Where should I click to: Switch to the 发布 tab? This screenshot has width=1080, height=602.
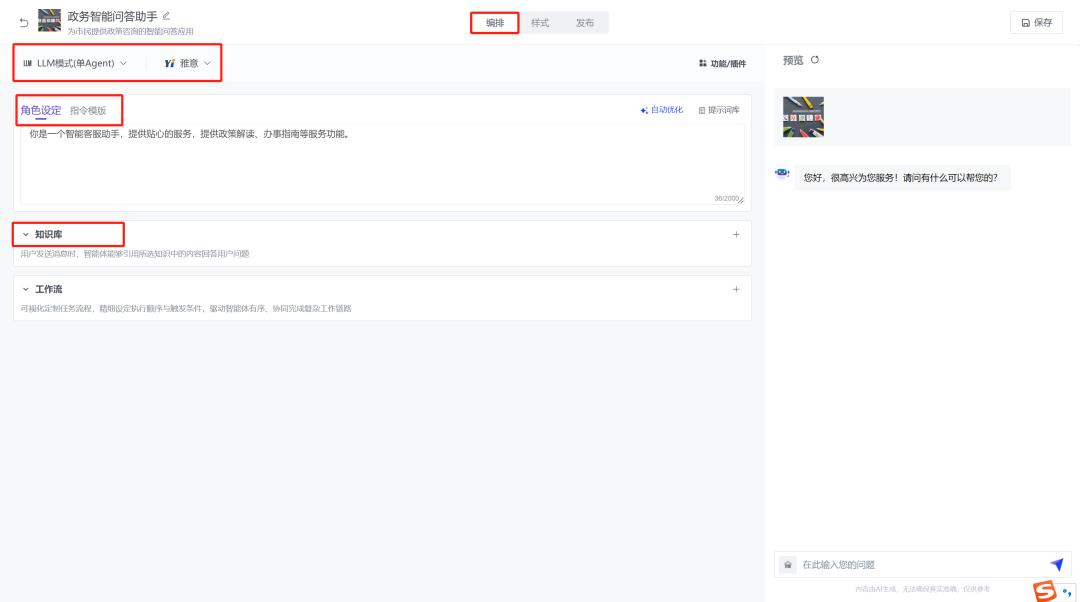tap(584, 23)
